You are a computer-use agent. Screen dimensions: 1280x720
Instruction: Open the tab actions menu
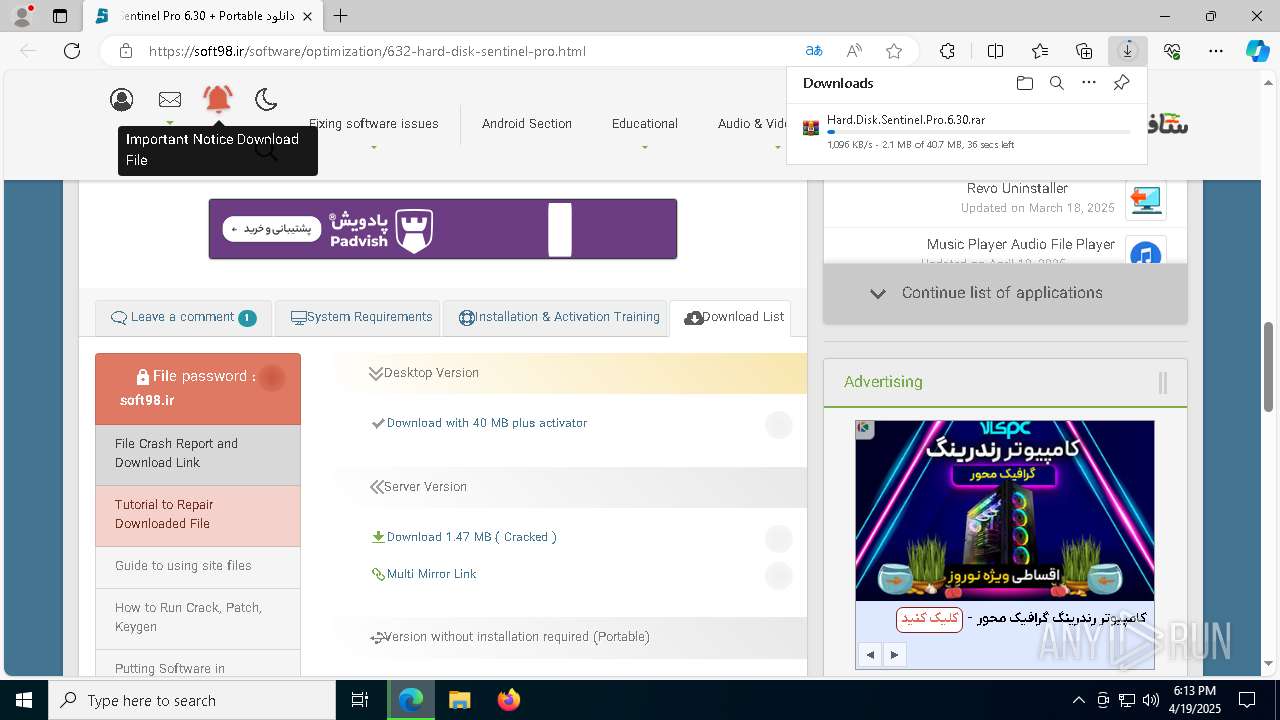coord(59,16)
